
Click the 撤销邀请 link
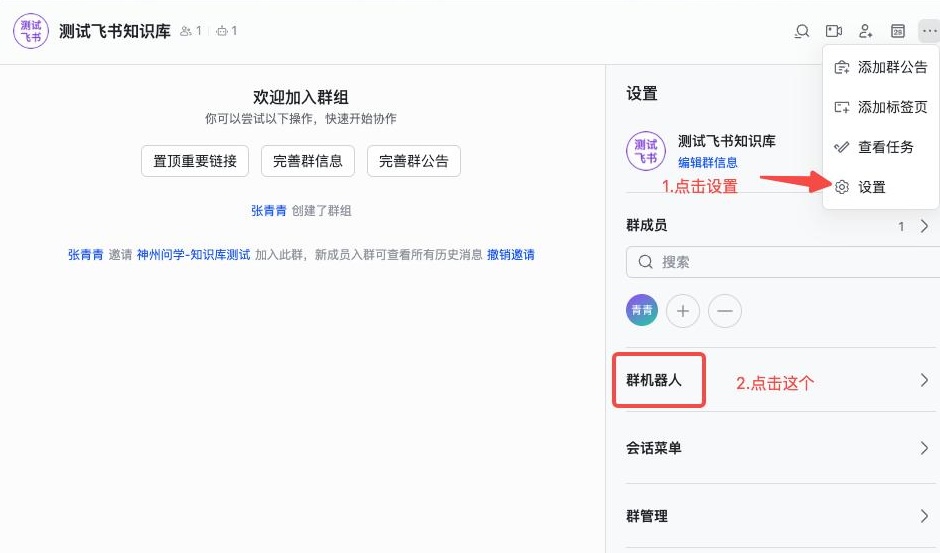(511, 255)
